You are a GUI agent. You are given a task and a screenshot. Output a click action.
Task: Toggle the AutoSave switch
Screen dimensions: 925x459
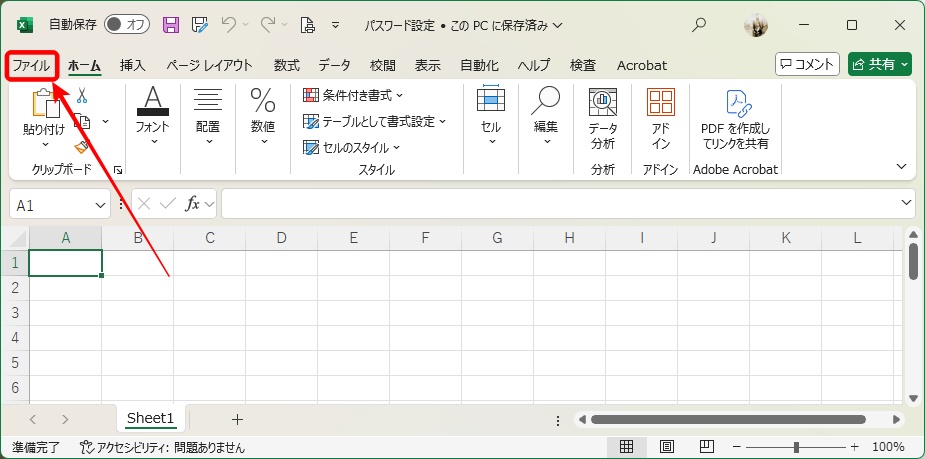pos(127,24)
